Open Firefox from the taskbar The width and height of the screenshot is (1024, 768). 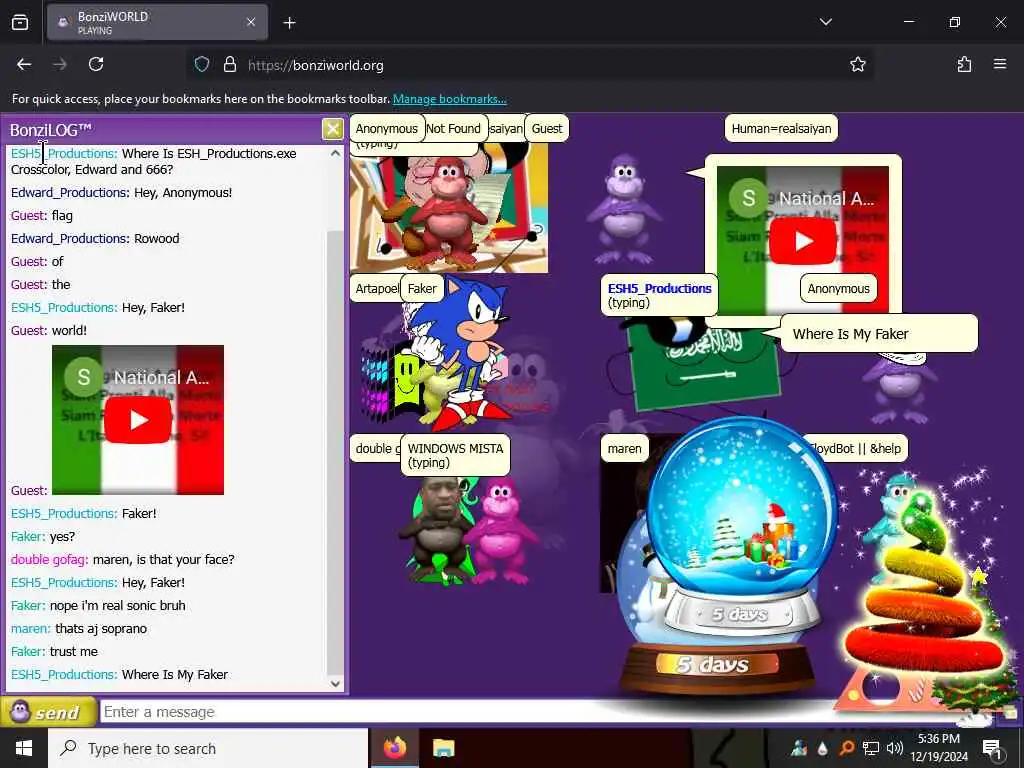click(x=394, y=748)
